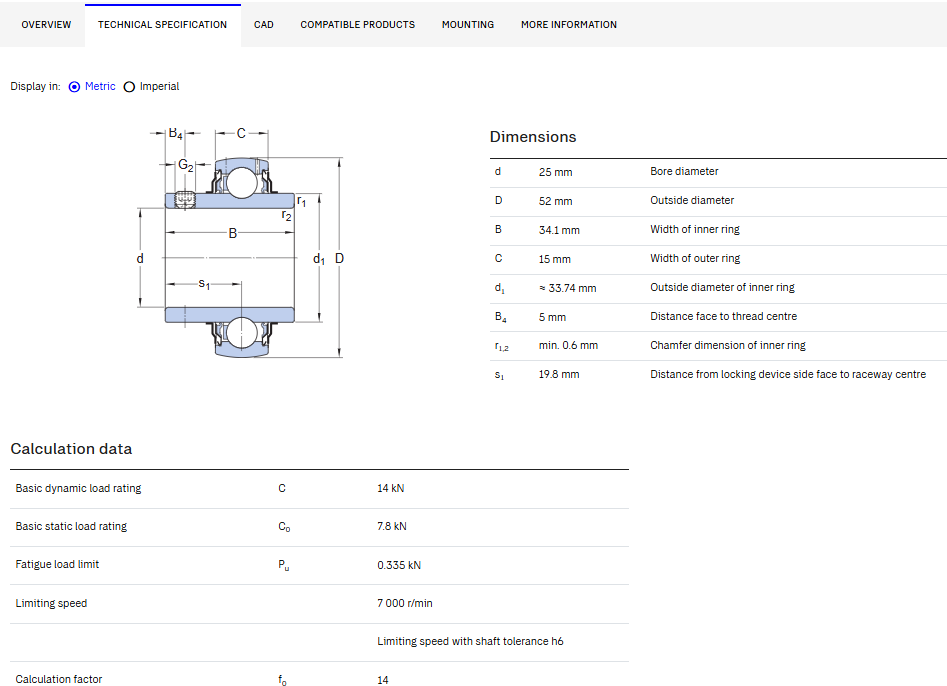Select the '≈ 33.74 mm' value
Viewport: 947px width, 686px height.
(567, 288)
